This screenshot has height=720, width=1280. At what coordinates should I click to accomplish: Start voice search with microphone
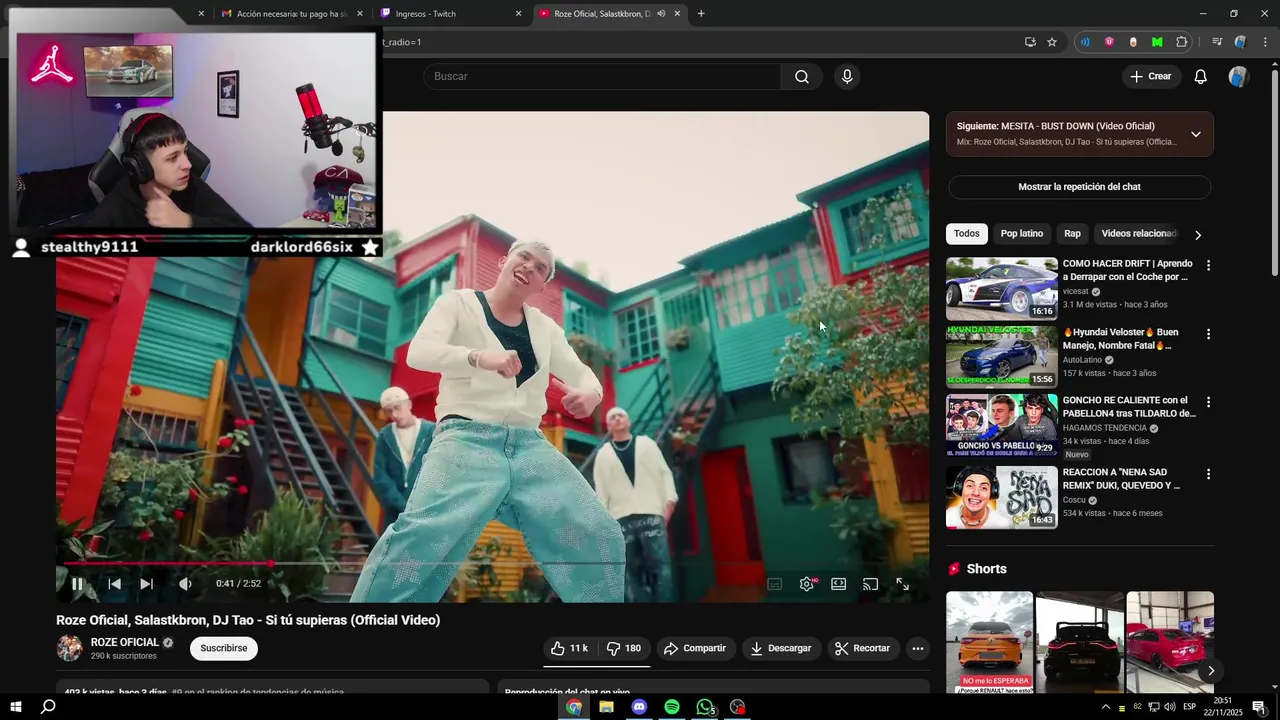847,76
